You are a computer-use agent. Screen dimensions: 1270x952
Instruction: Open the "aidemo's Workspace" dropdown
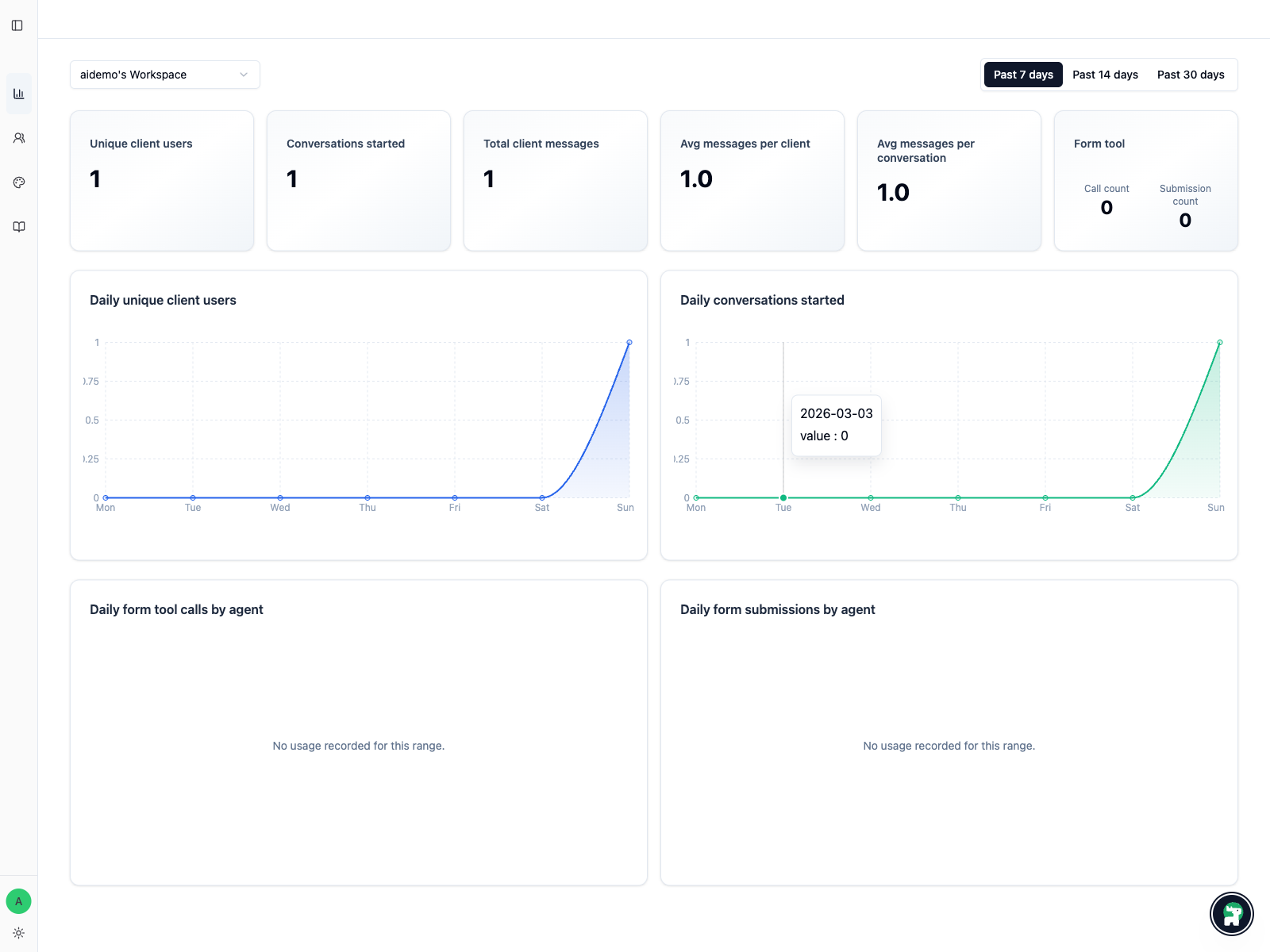click(x=164, y=75)
